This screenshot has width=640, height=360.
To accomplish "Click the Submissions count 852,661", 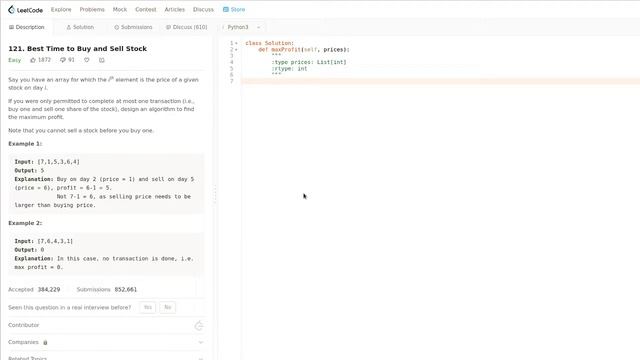I will pos(126,289).
